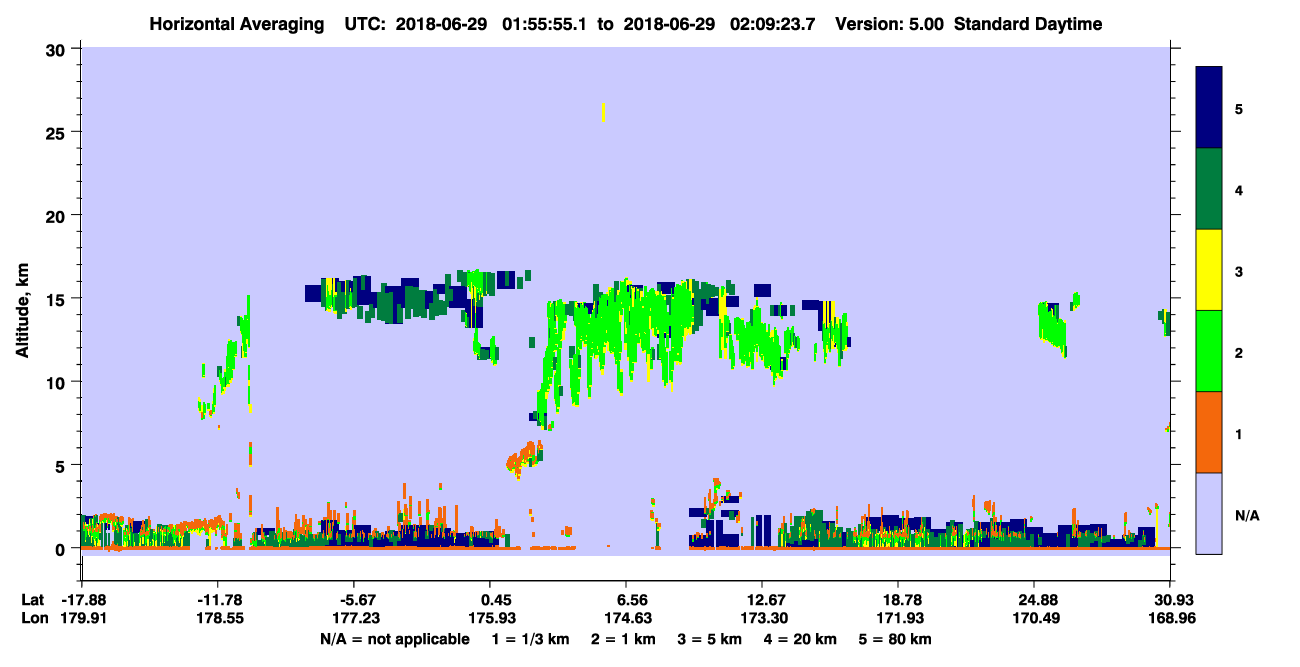Viewport: 1300px width, 667px height.
Task: Click the 'Lon' axis row label
Action: coord(33,619)
